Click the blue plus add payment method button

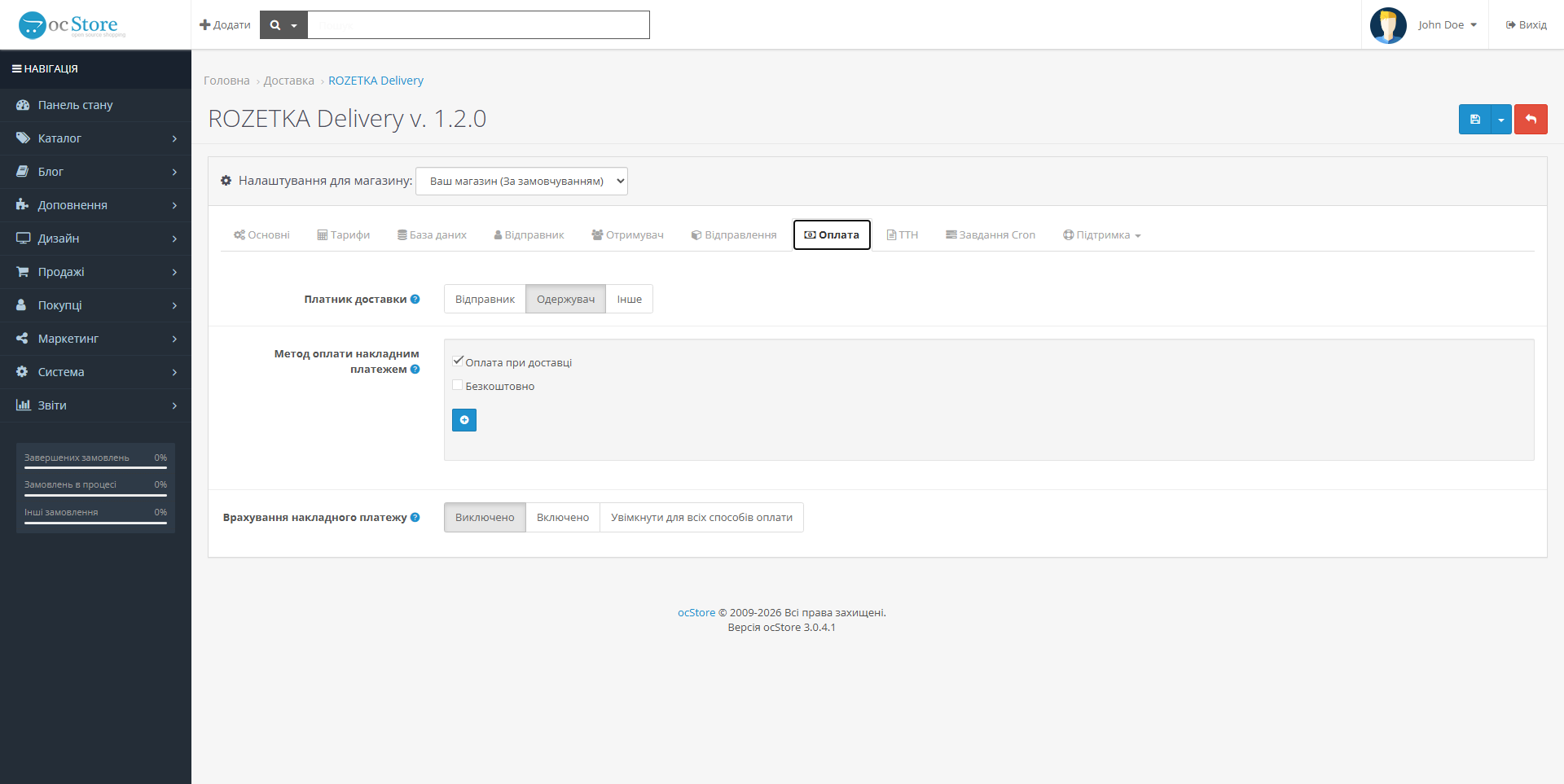click(x=464, y=420)
